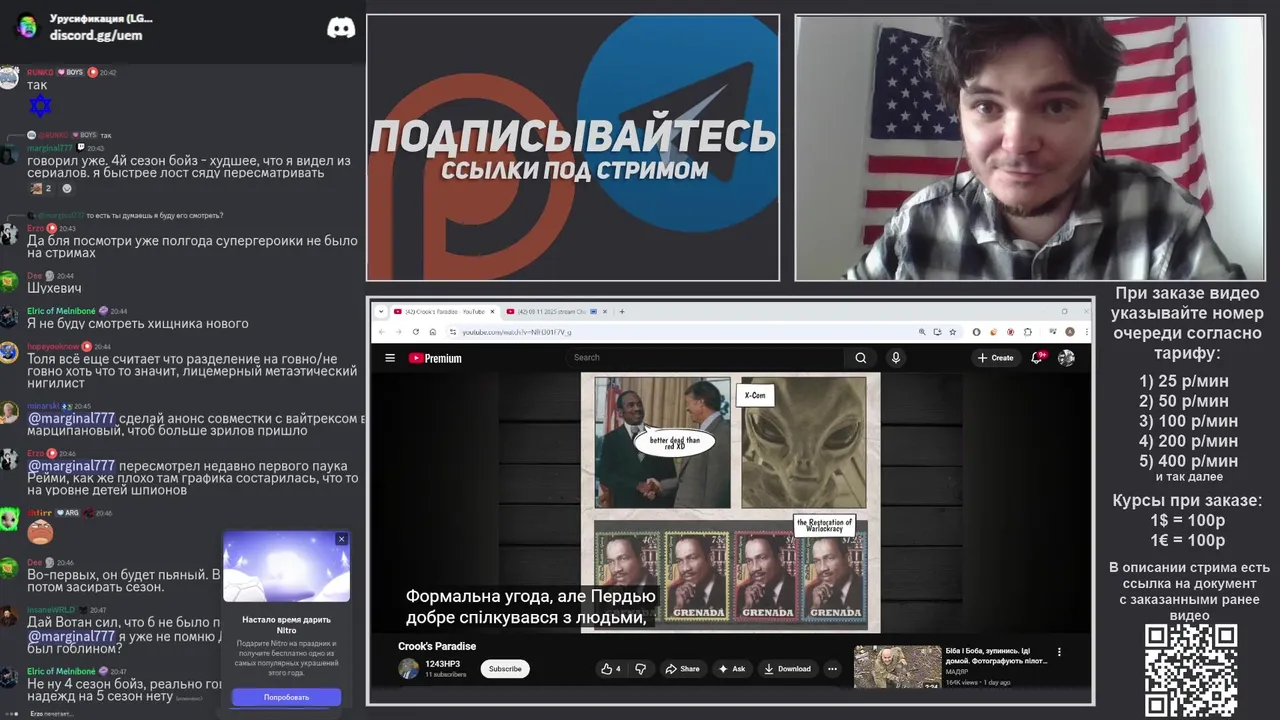1280x720 pixels.
Task: Open the Біба і Боба video thumbnail
Action: 898,667
